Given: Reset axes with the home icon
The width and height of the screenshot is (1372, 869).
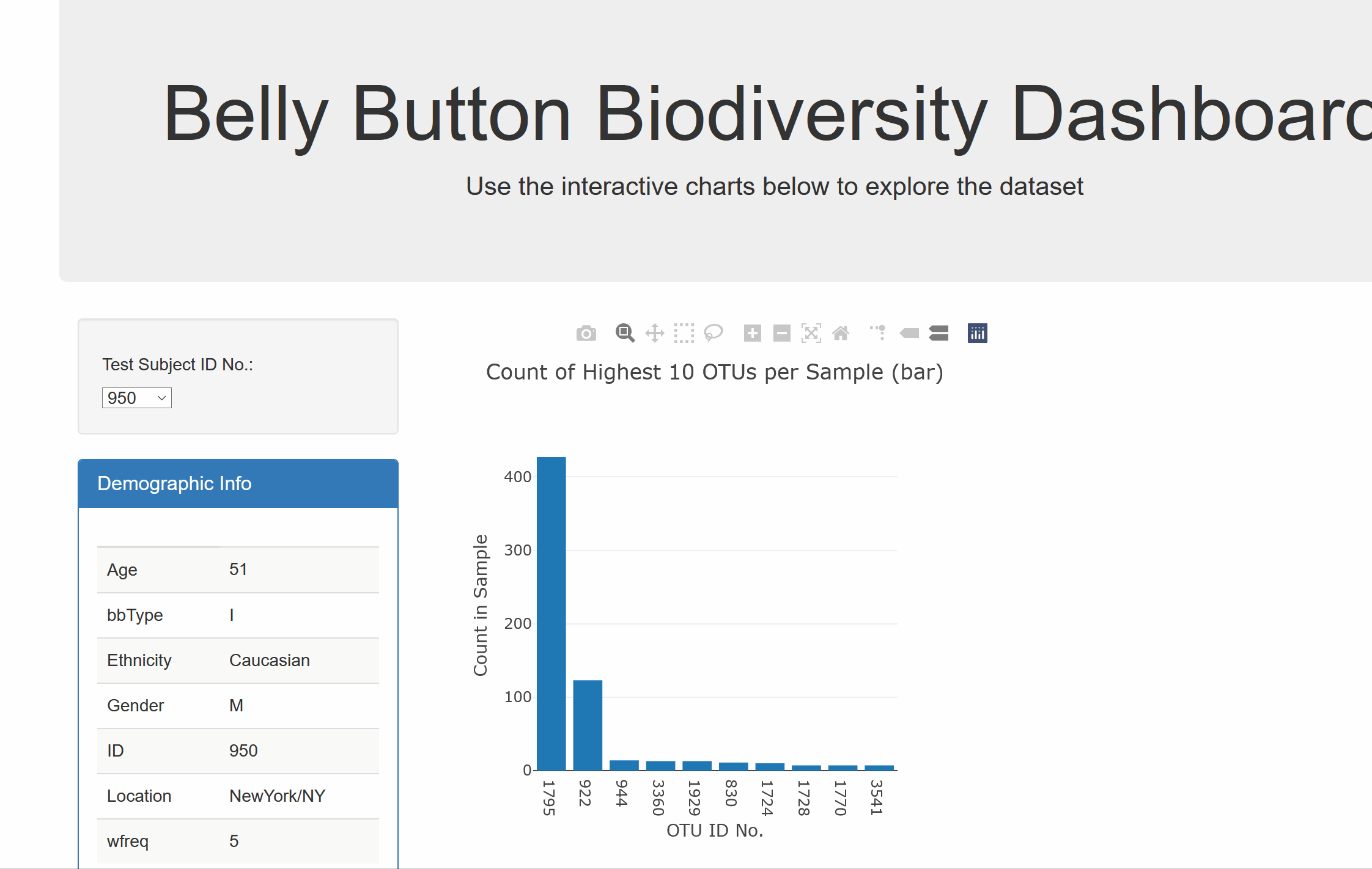Looking at the screenshot, I should (841, 333).
